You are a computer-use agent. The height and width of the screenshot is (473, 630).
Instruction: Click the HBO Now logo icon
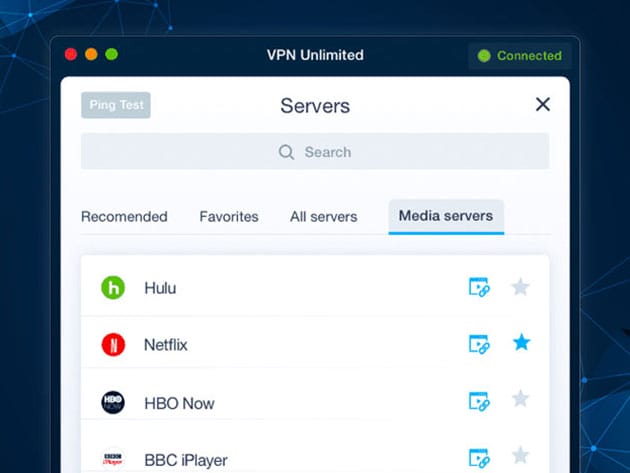tap(113, 403)
